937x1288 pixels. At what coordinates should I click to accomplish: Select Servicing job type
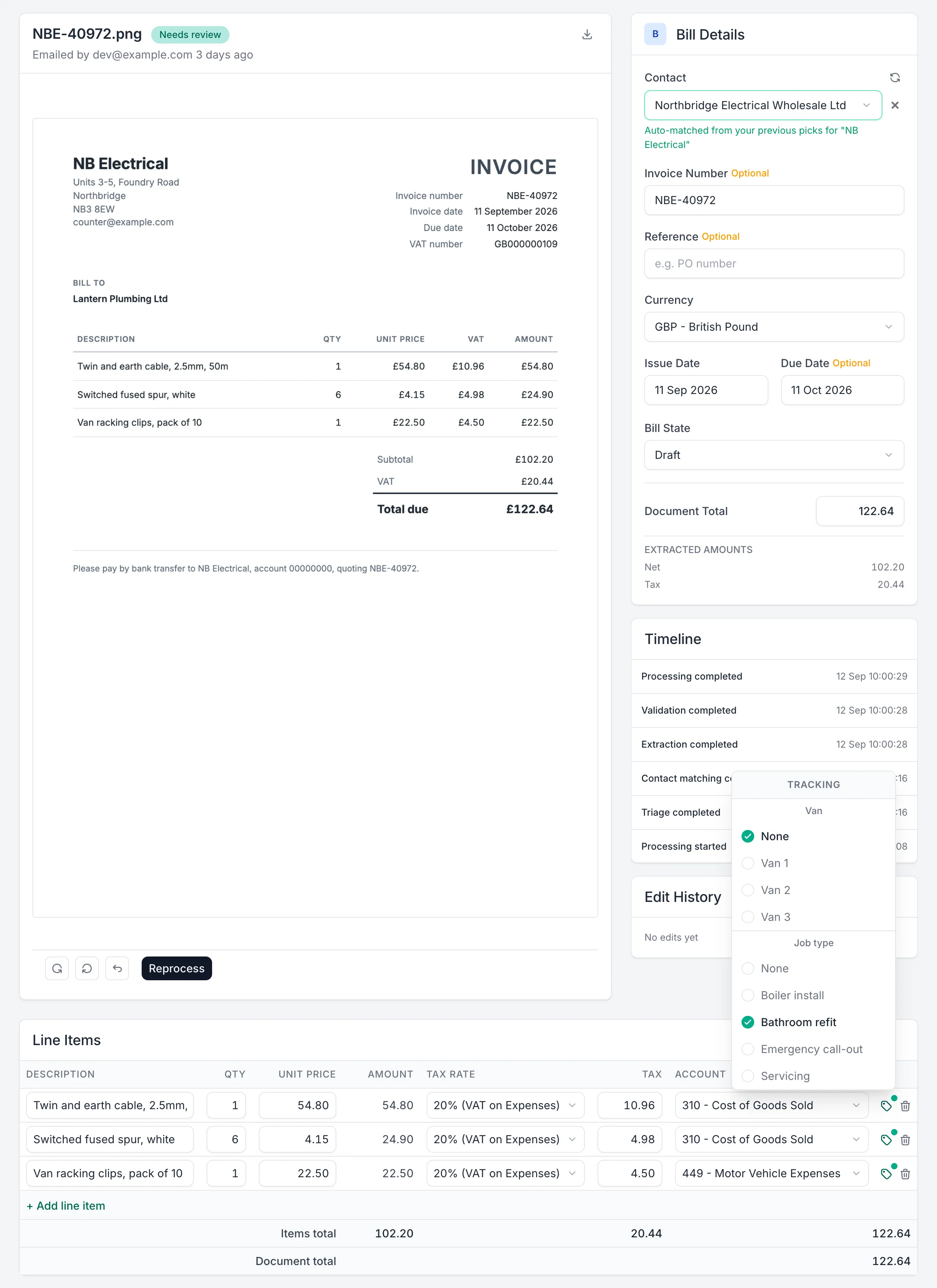[813, 1076]
